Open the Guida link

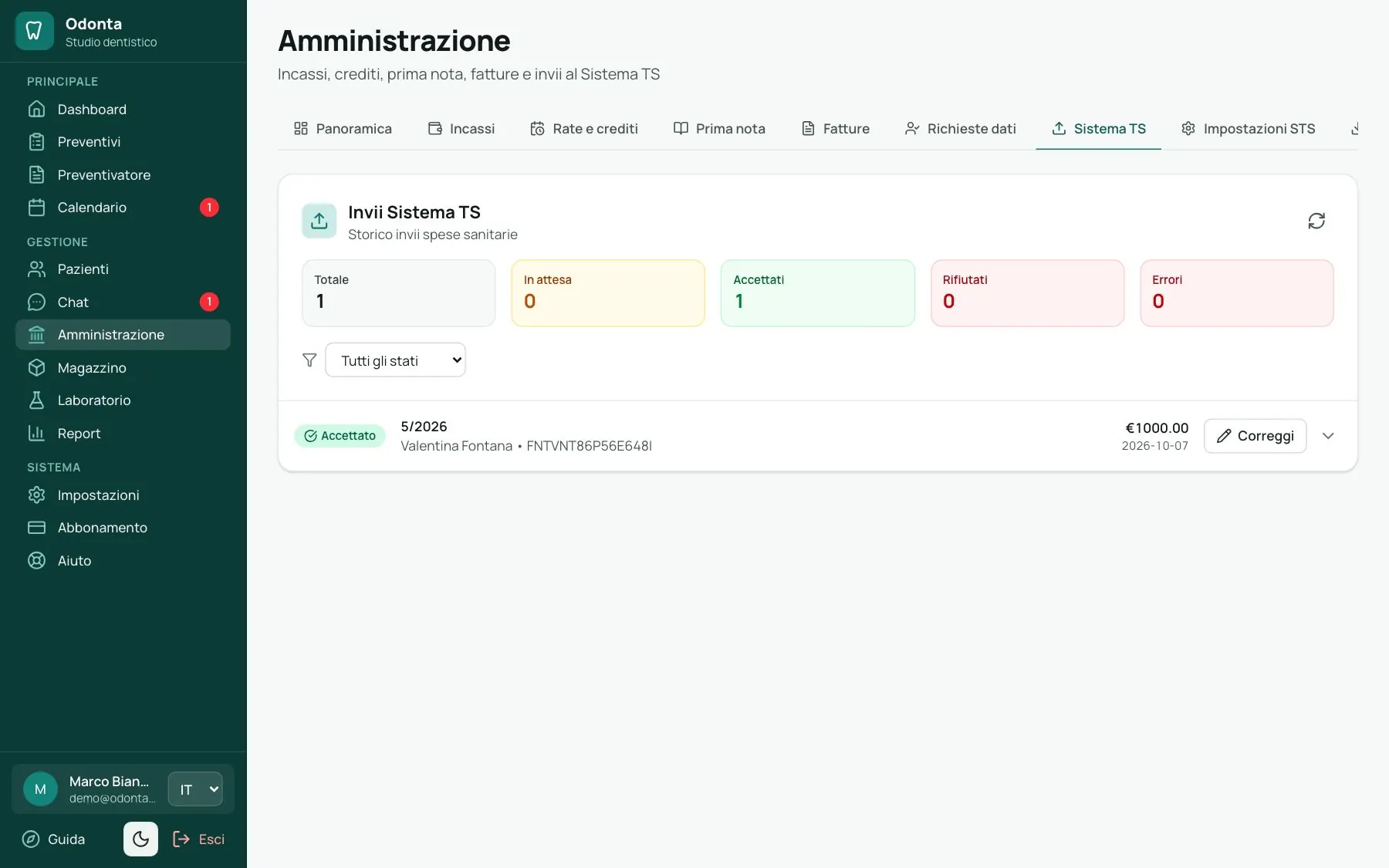pyautogui.click(x=54, y=839)
